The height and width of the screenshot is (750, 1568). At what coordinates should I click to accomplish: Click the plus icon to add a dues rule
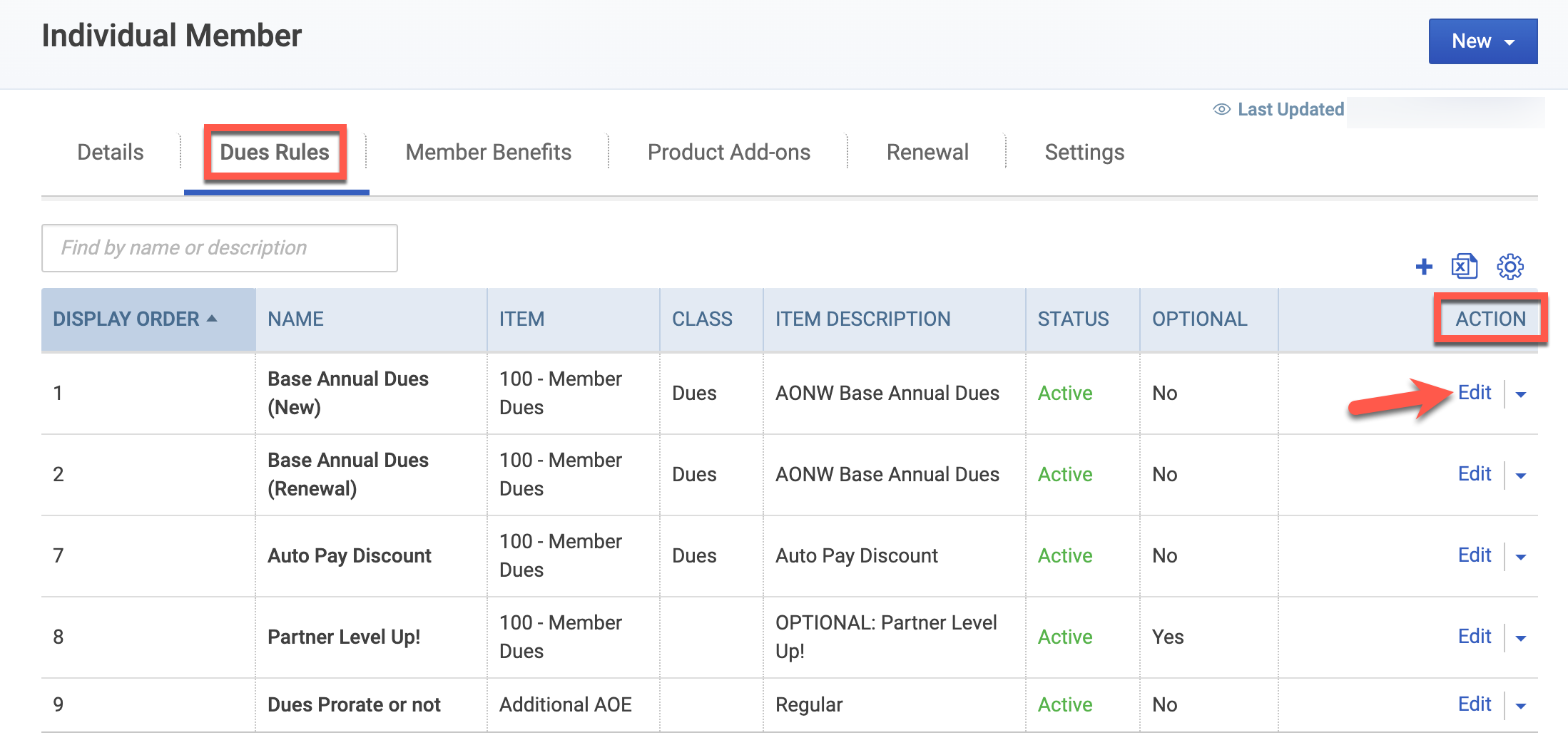[x=1424, y=267]
